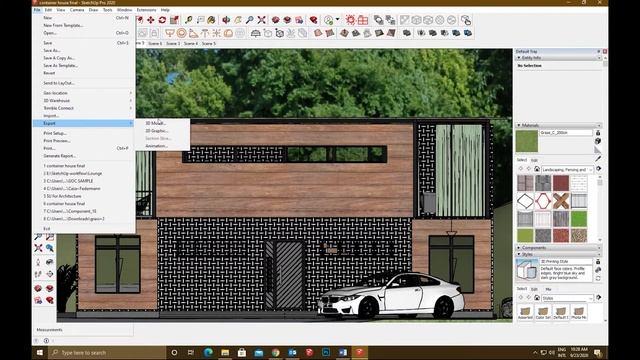The height and width of the screenshot is (360, 640).
Task: Open the Mix tab in Styles panel
Action: 548,289
